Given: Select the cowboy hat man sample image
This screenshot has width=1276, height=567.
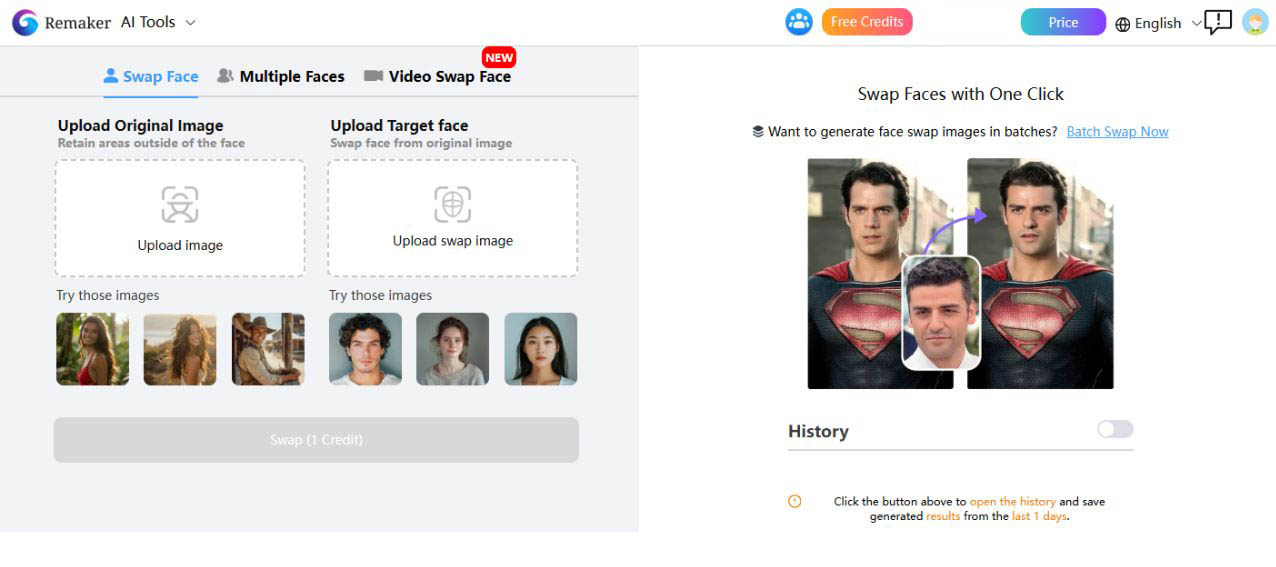Looking at the screenshot, I should click(268, 349).
